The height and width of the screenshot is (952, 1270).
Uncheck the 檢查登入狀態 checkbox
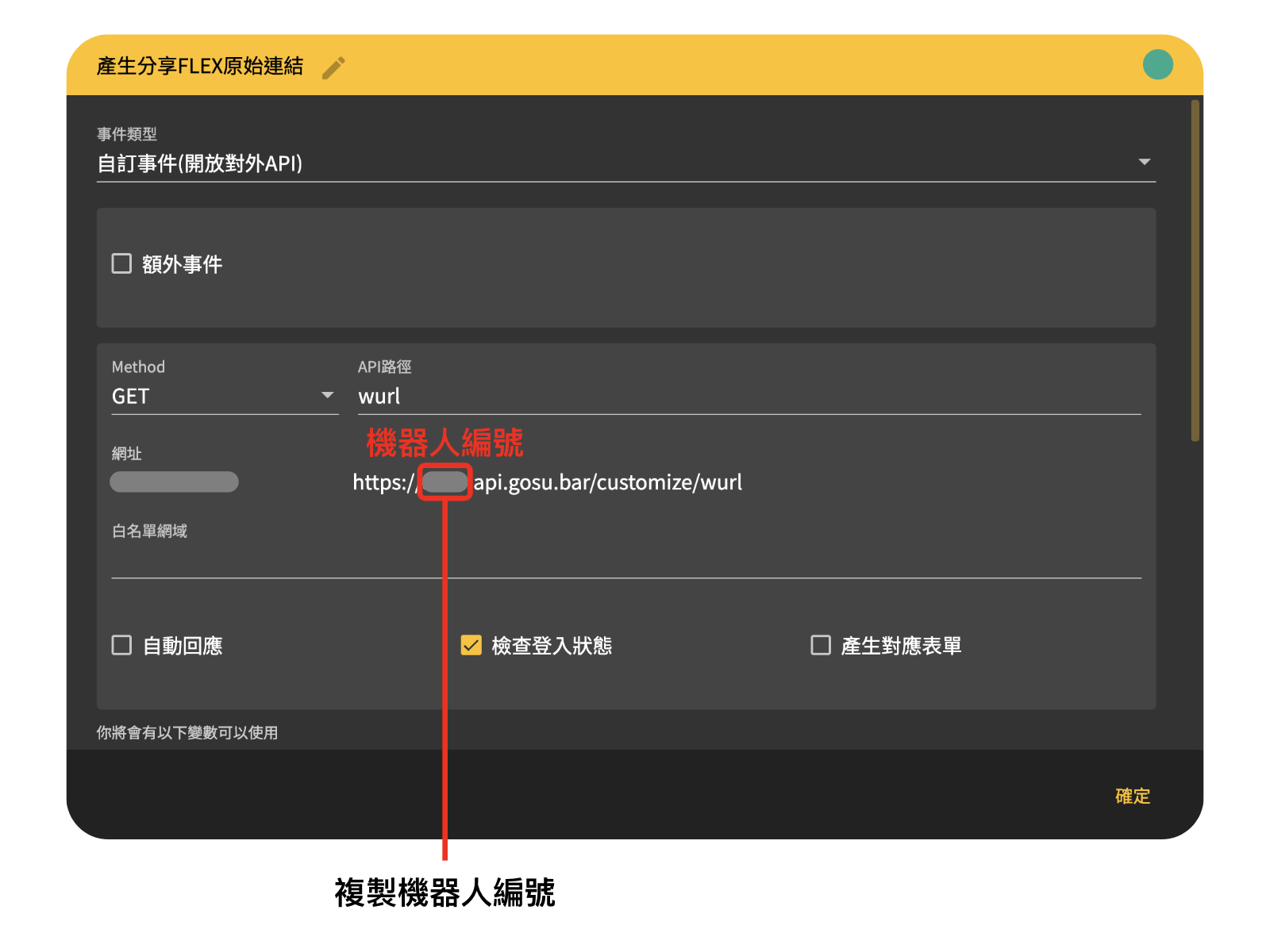coord(471,645)
